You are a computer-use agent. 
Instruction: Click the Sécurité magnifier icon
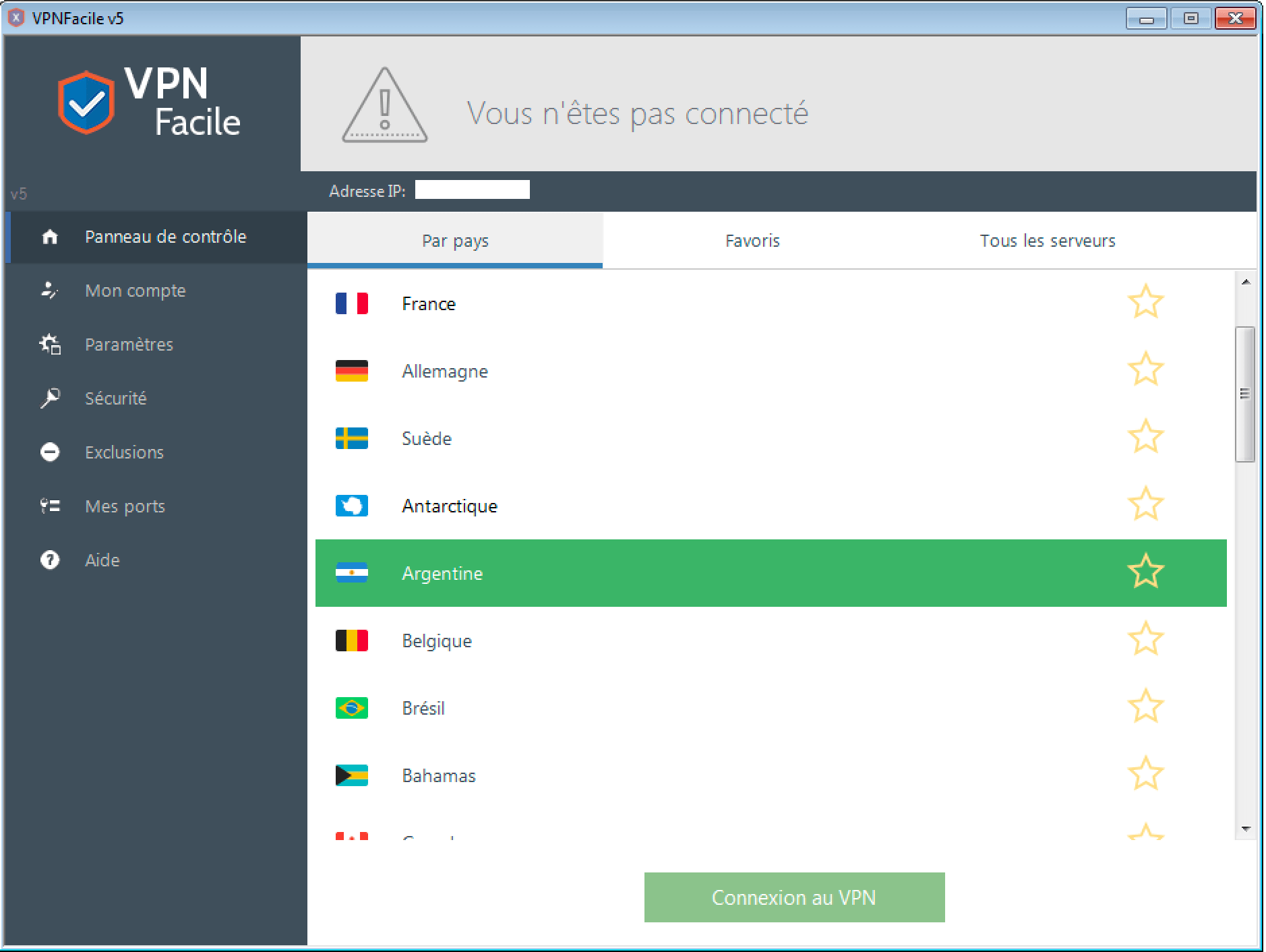49,398
